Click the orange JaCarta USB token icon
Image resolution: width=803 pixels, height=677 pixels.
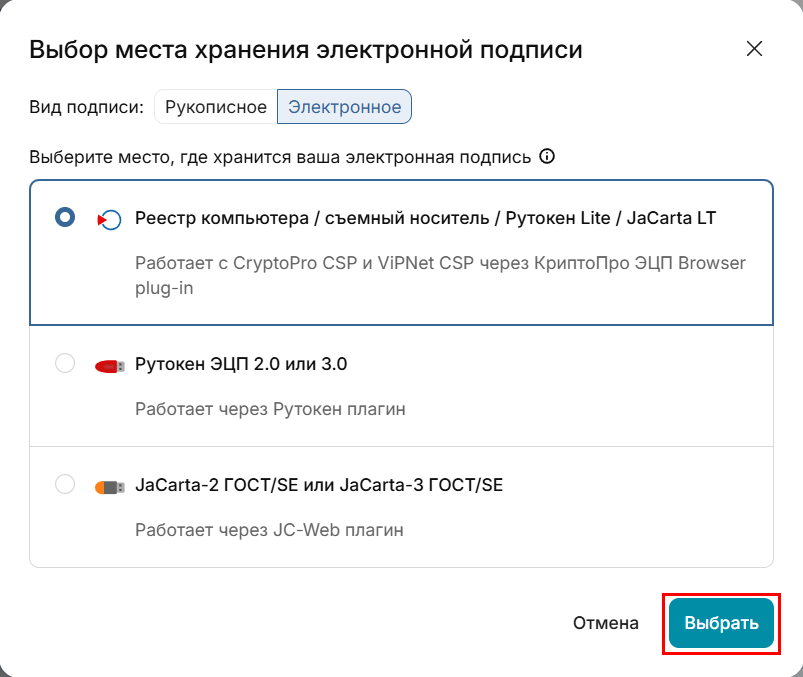coord(109,487)
